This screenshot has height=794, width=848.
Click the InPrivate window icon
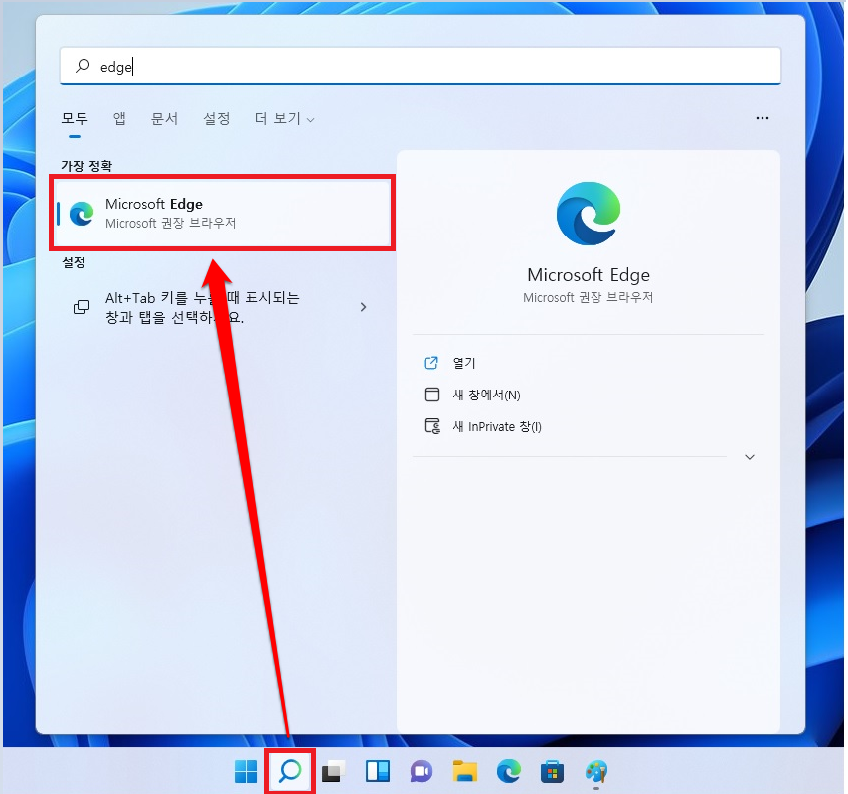432,426
